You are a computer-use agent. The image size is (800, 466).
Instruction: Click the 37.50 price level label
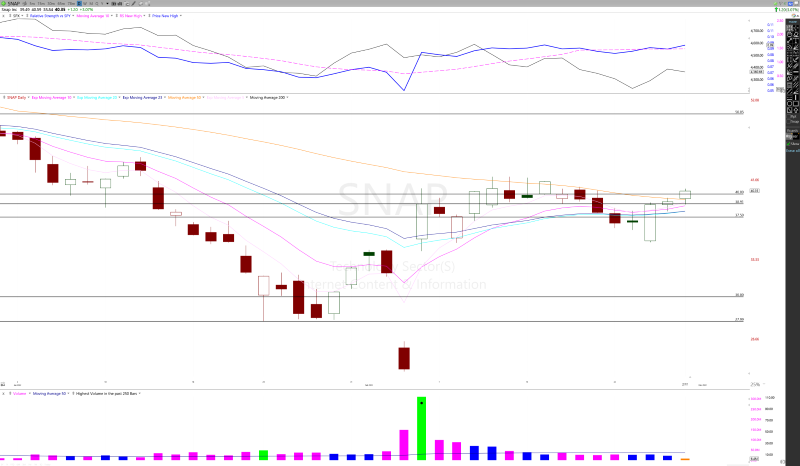[739, 215]
